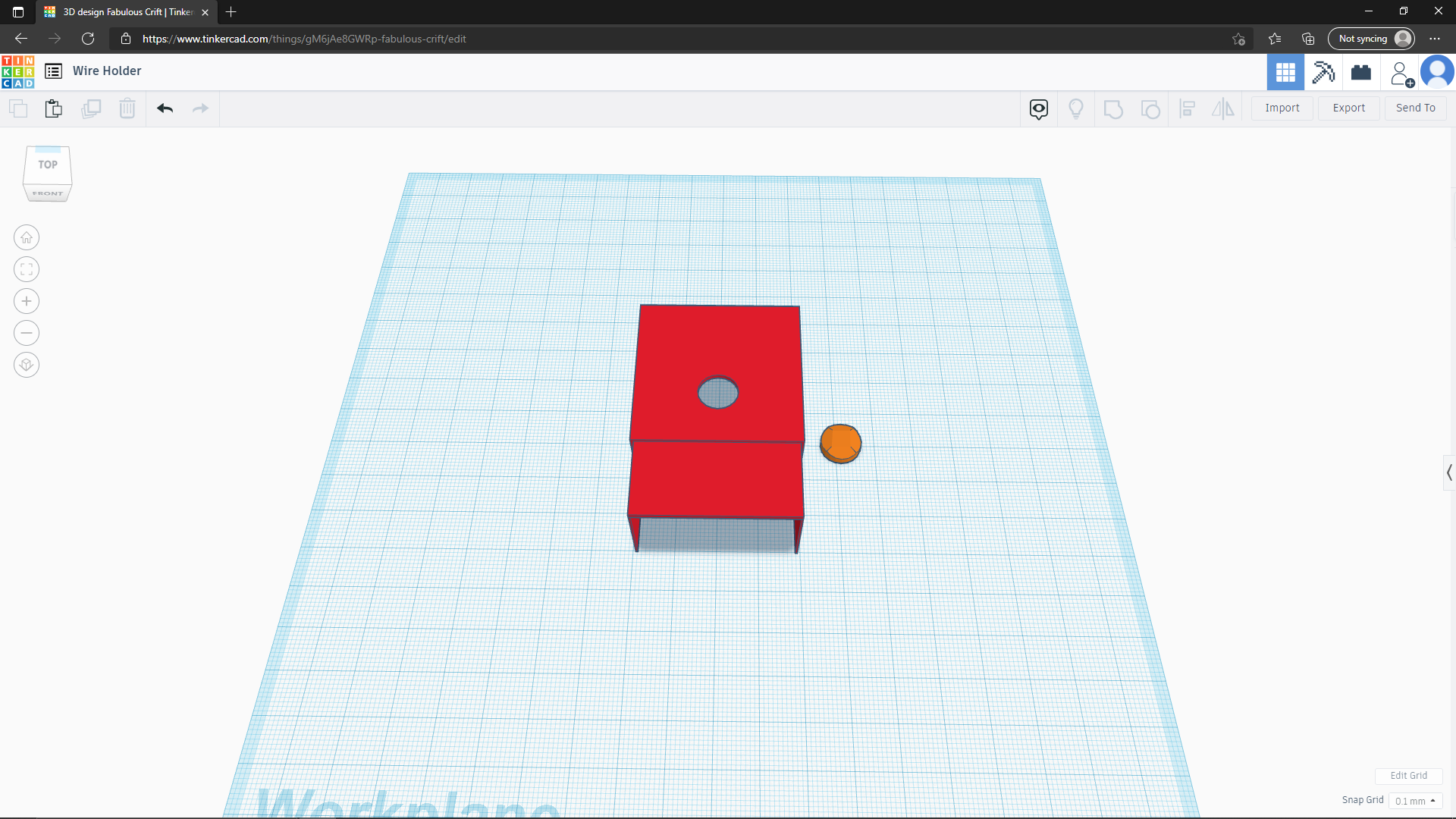Fit all shapes in view
Image resolution: width=1456 pixels, height=819 pixels.
coord(27,270)
